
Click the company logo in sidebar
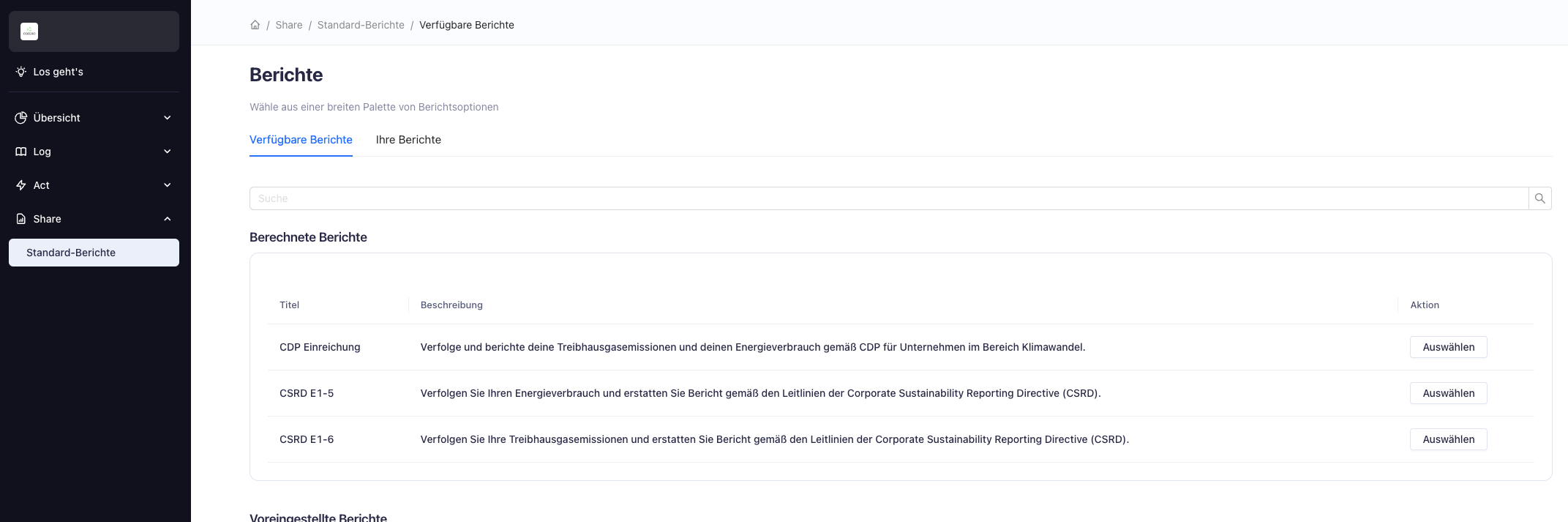pyautogui.click(x=29, y=31)
